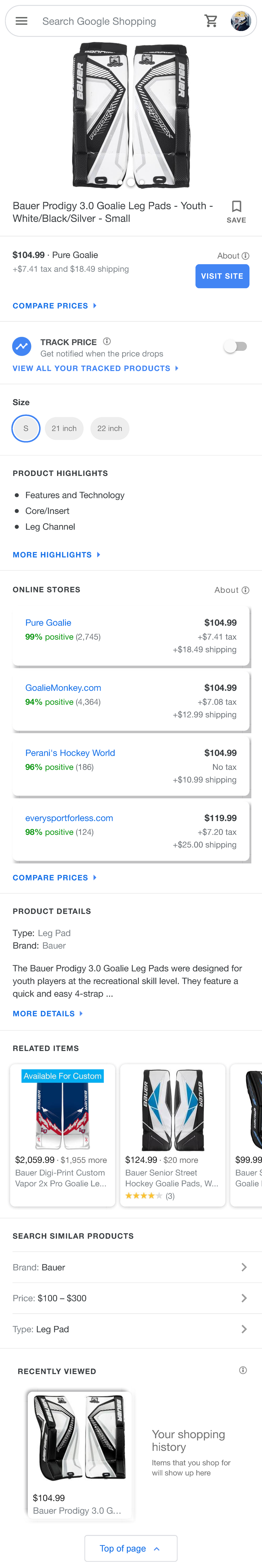Click the blue price tracking trend icon
This screenshot has width=262, height=1568.
22,347
